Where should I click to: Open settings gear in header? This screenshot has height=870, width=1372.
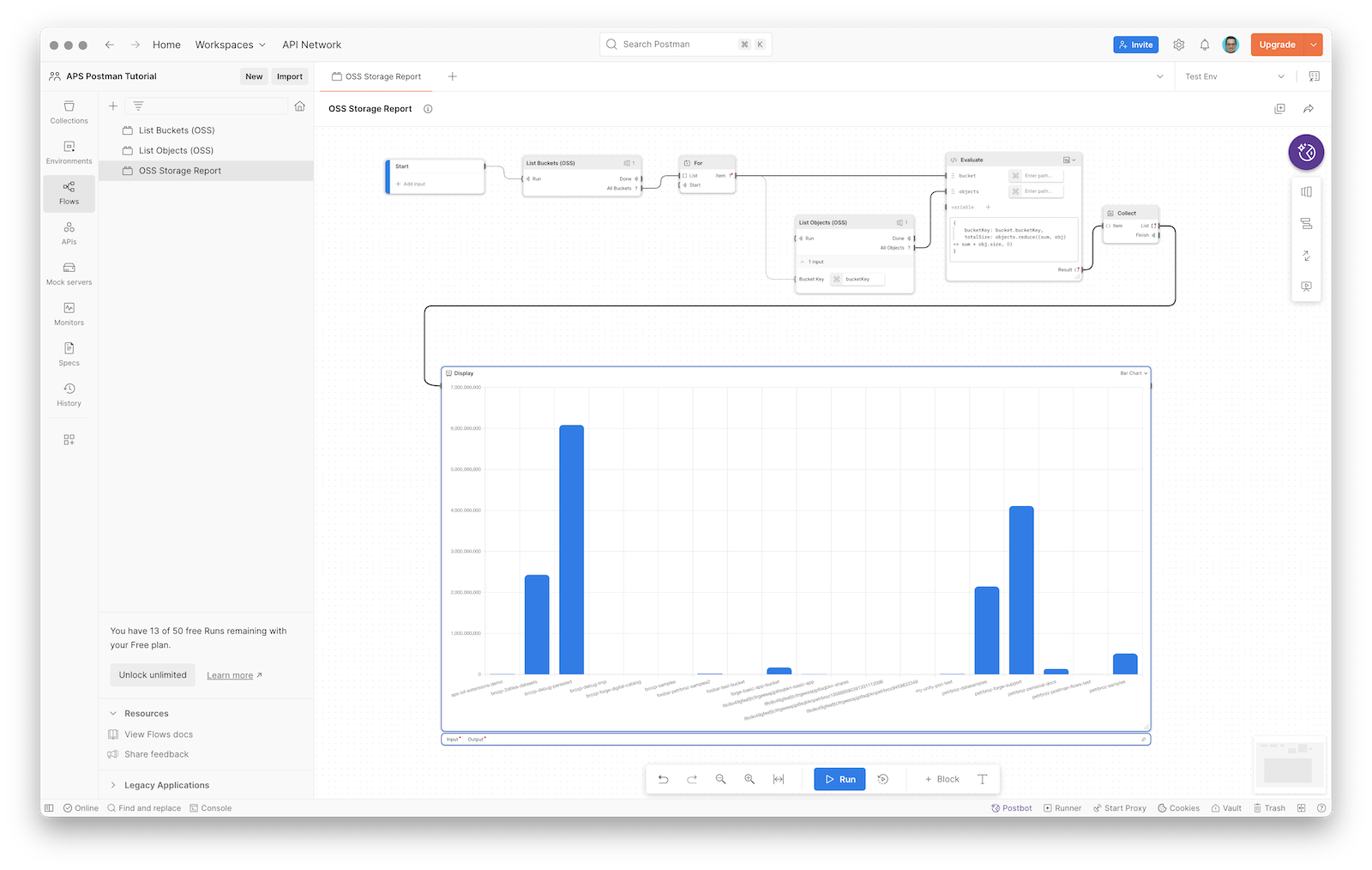pos(1179,45)
